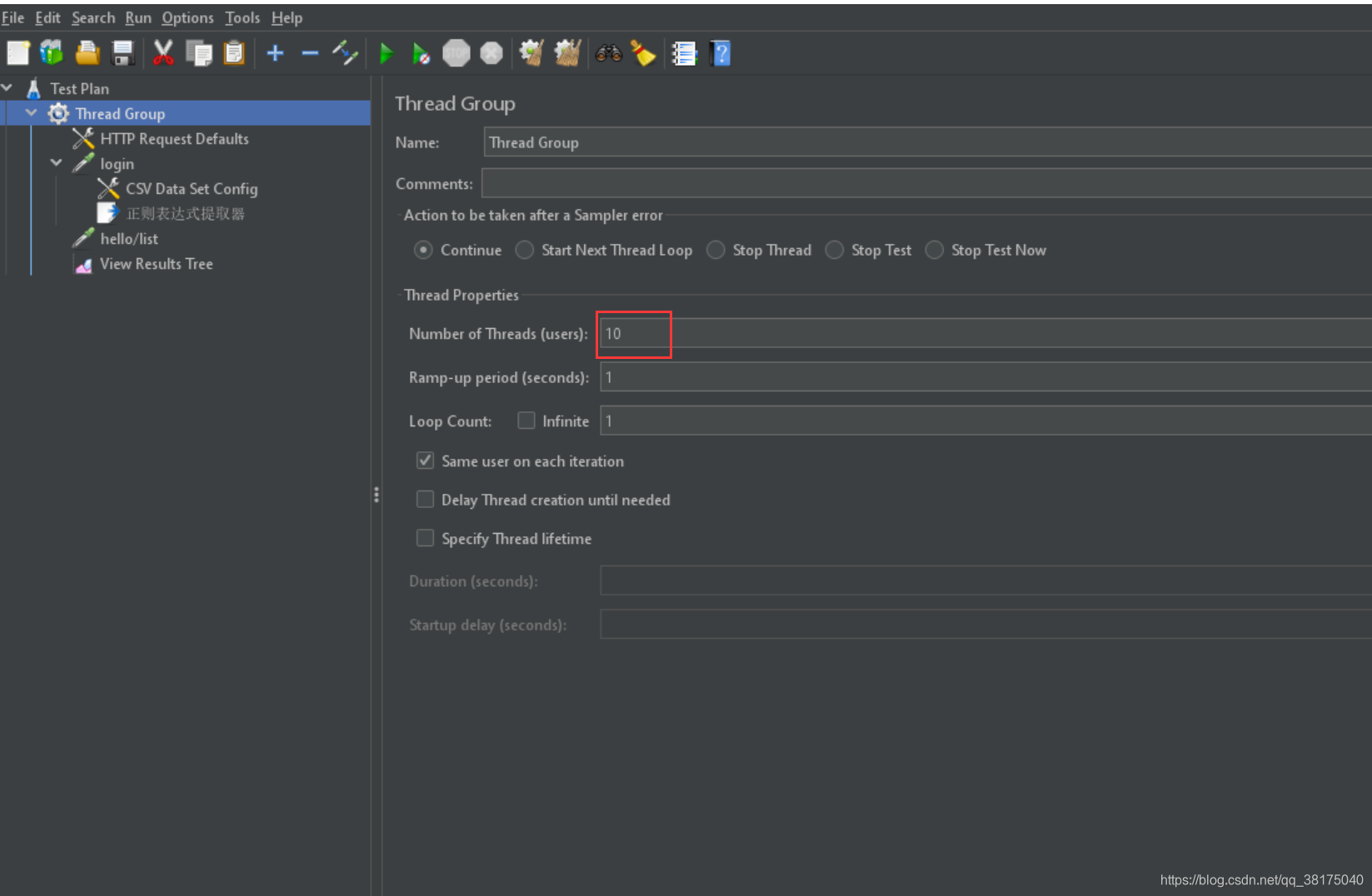Select Thread Group tree item
The height and width of the screenshot is (896, 1372).
click(x=120, y=113)
